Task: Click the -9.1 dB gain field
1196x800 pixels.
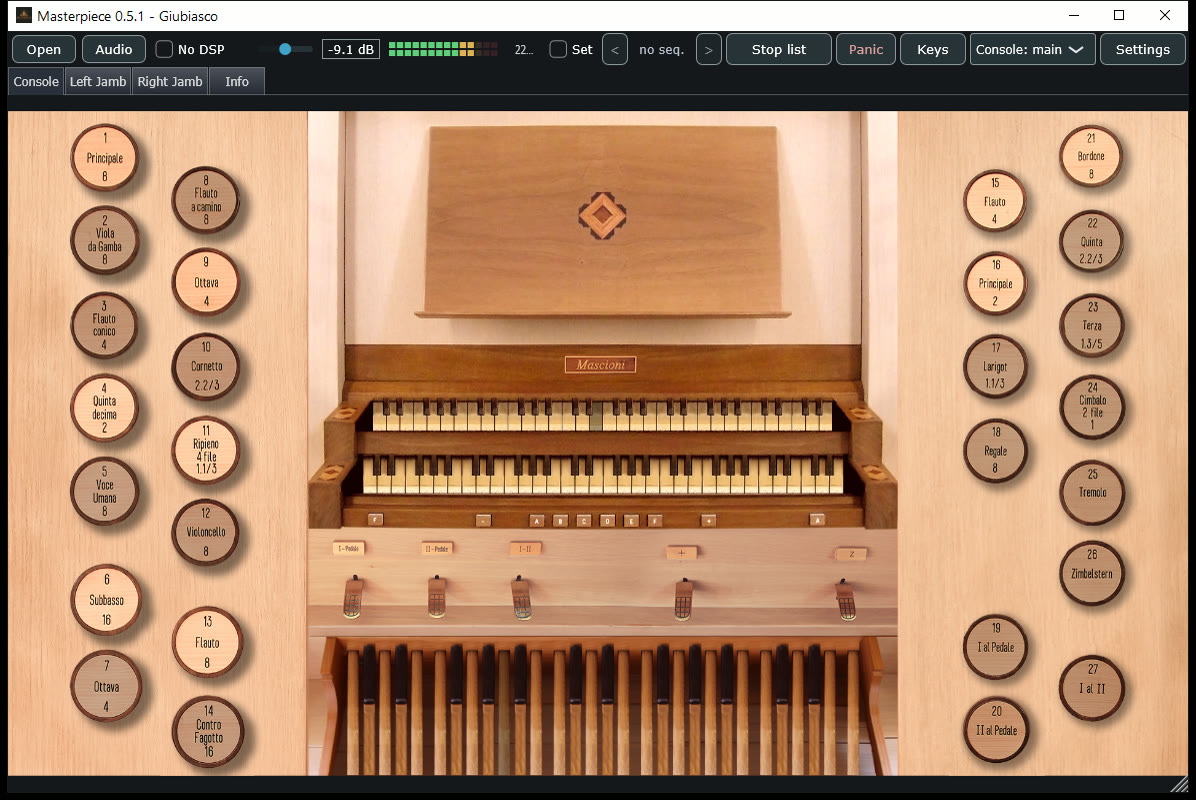Action: 351,50
